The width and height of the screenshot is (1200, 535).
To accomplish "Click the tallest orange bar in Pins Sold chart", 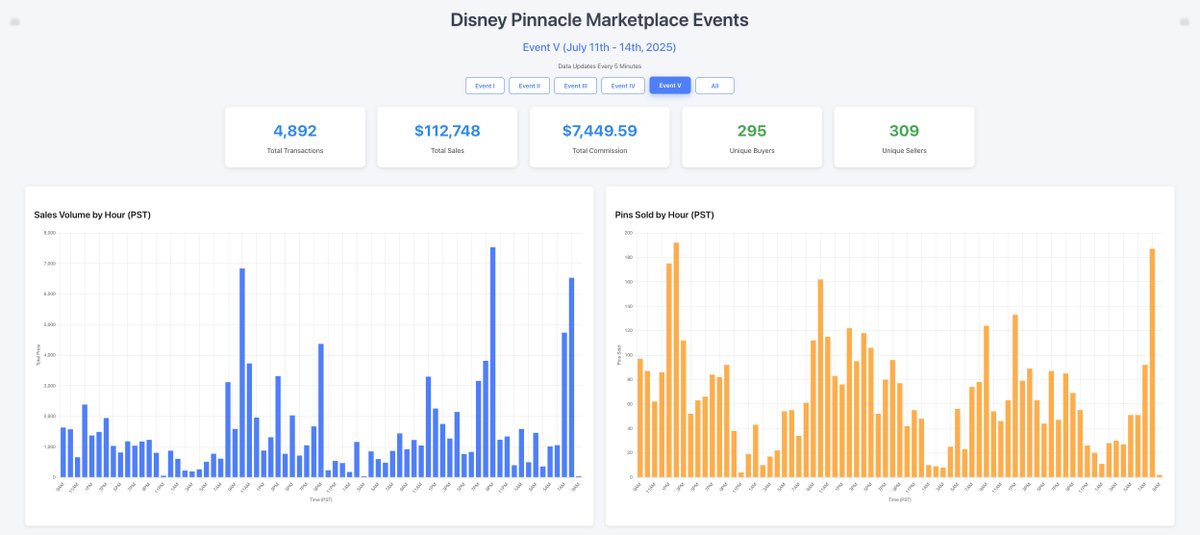I will click(x=676, y=360).
